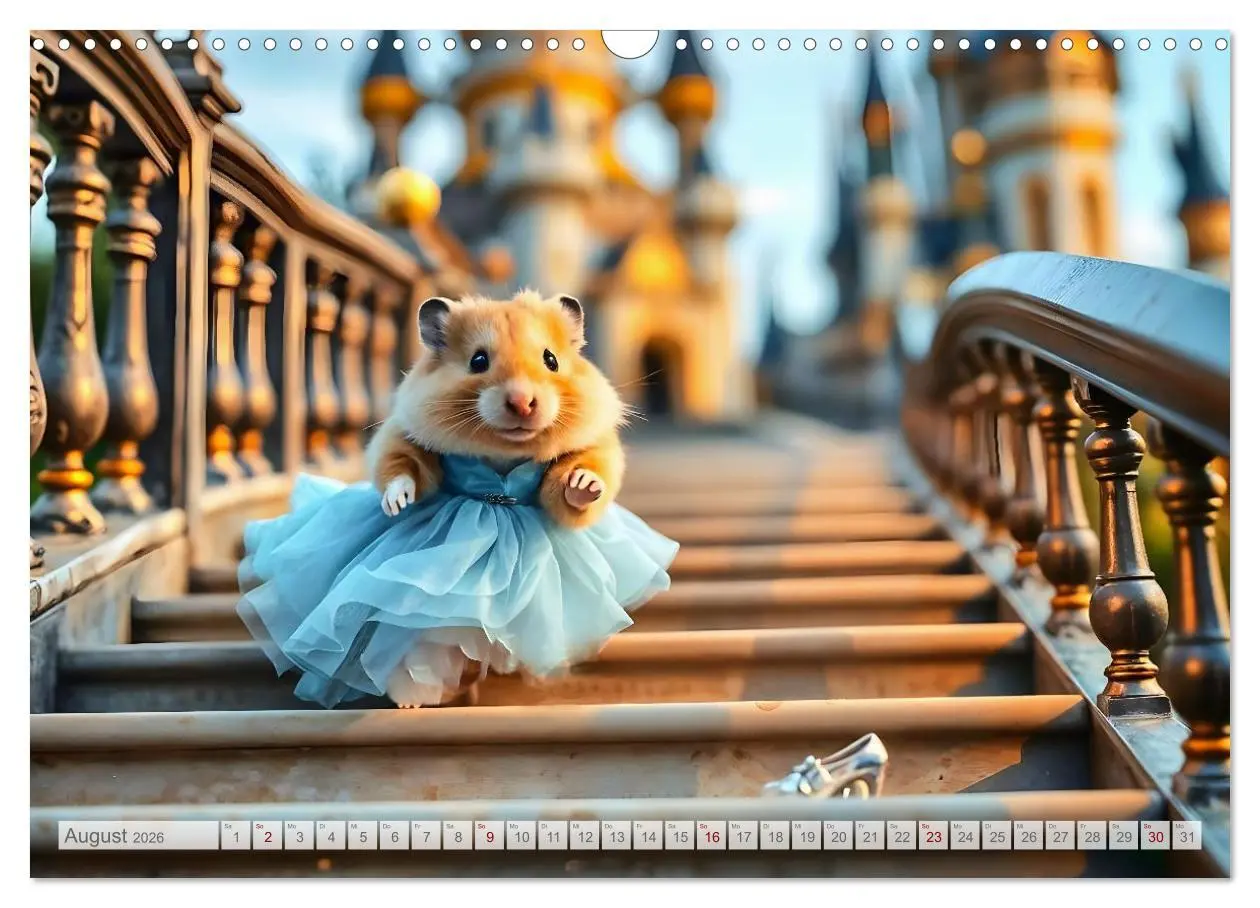Select the date 1 on the calendar strip
Image resolution: width=1260 pixels, height=908 pixels.
click(235, 839)
